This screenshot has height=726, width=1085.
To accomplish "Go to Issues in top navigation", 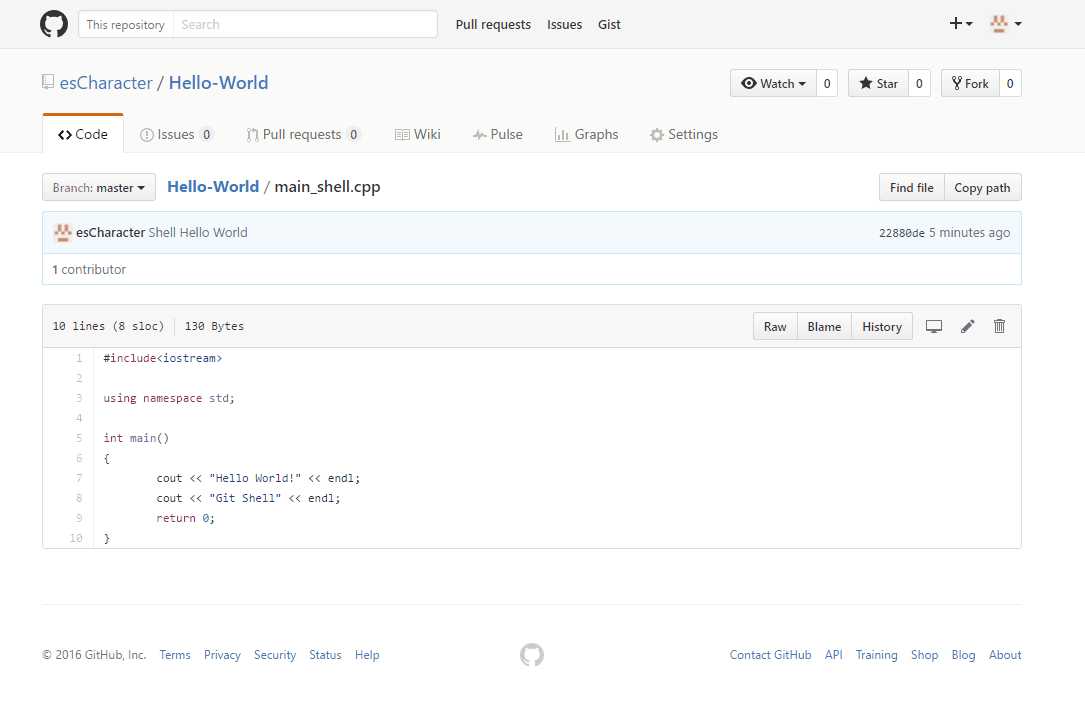I will click(565, 24).
